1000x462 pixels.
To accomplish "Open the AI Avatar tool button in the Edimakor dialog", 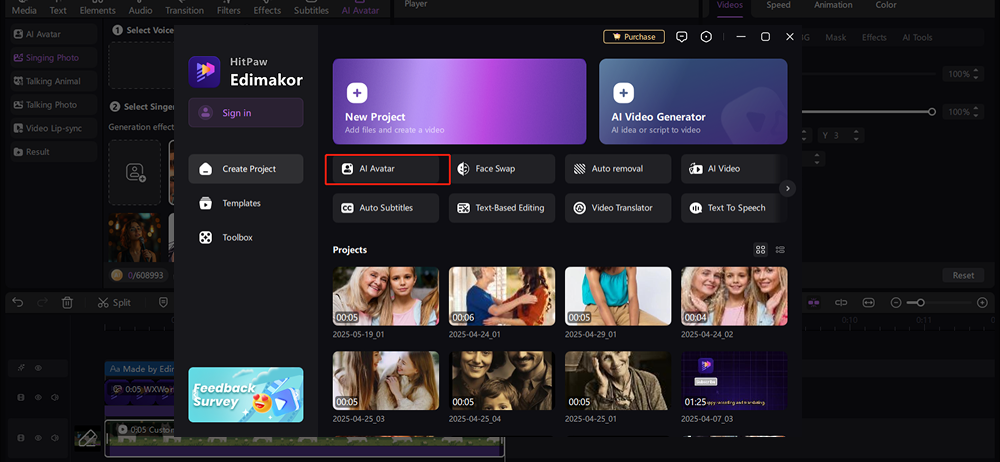I will (x=386, y=169).
